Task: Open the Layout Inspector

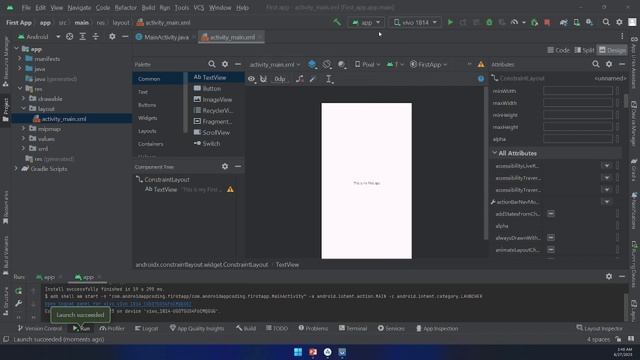Action: click(600, 328)
